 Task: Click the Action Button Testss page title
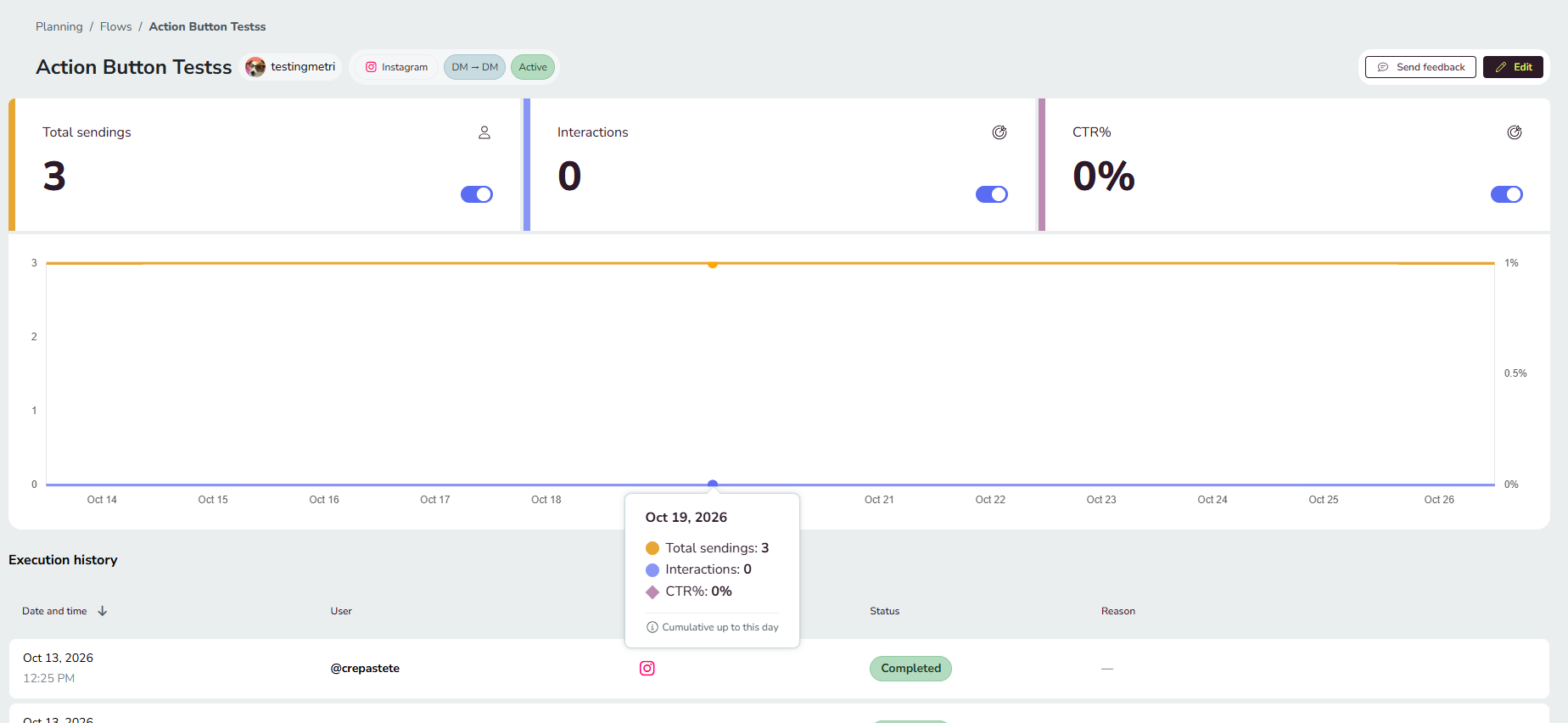(133, 67)
